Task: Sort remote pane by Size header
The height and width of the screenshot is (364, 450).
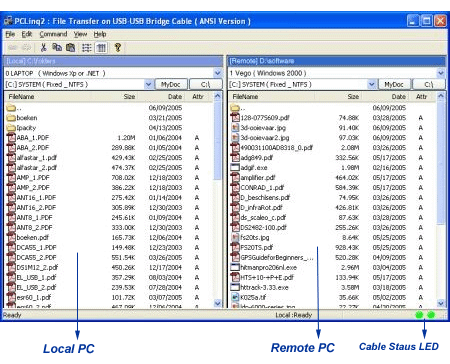Action: (x=353, y=97)
